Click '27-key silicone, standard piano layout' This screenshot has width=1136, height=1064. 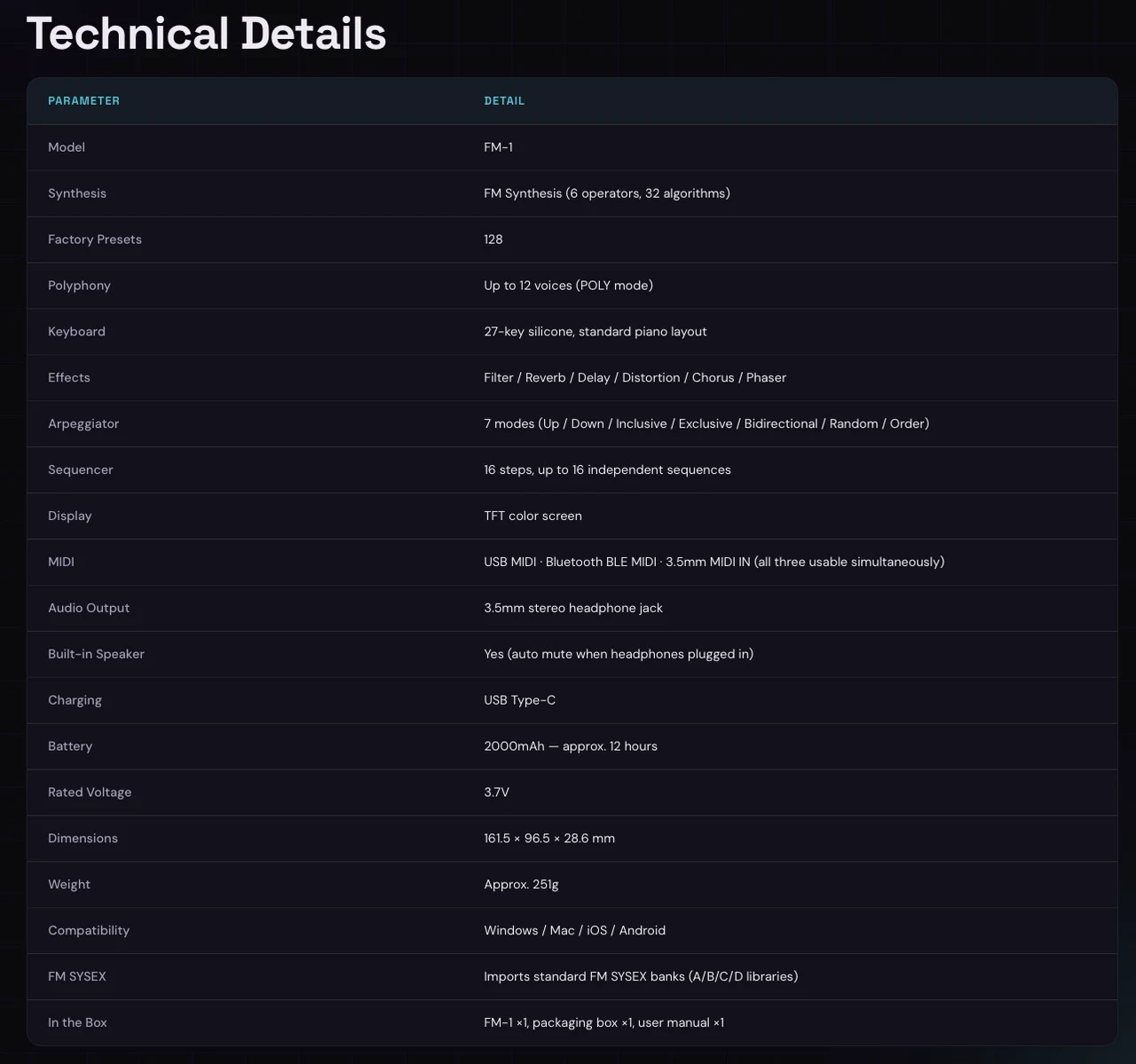(596, 332)
